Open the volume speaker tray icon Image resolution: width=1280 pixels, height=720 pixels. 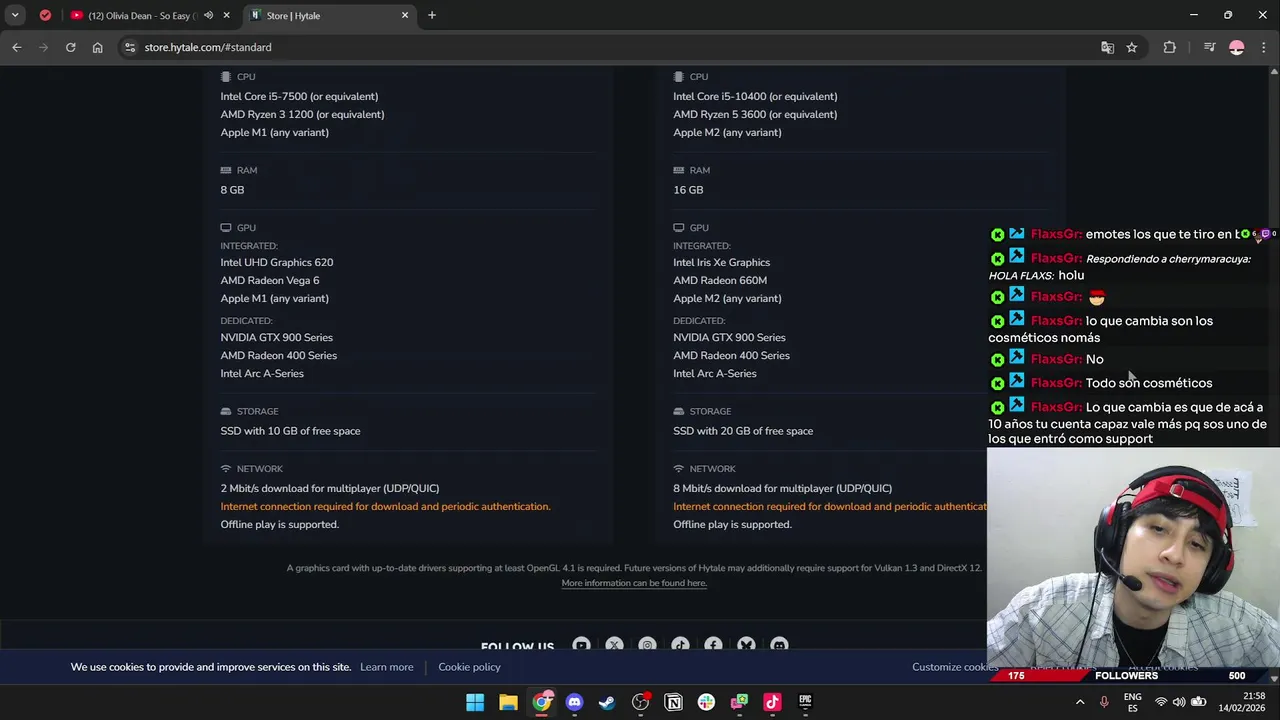tap(1179, 702)
